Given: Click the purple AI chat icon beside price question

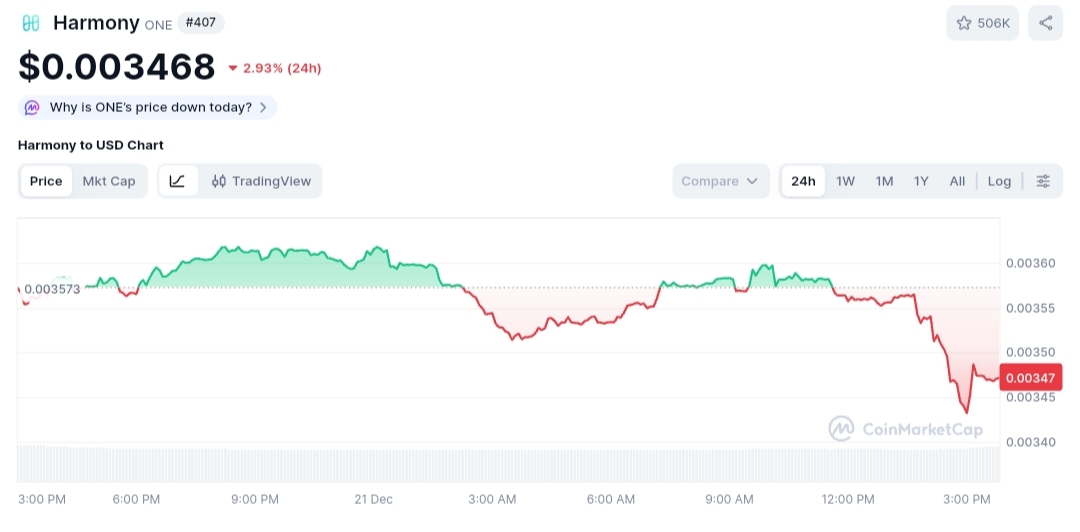Looking at the screenshot, I should tap(32, 108).
